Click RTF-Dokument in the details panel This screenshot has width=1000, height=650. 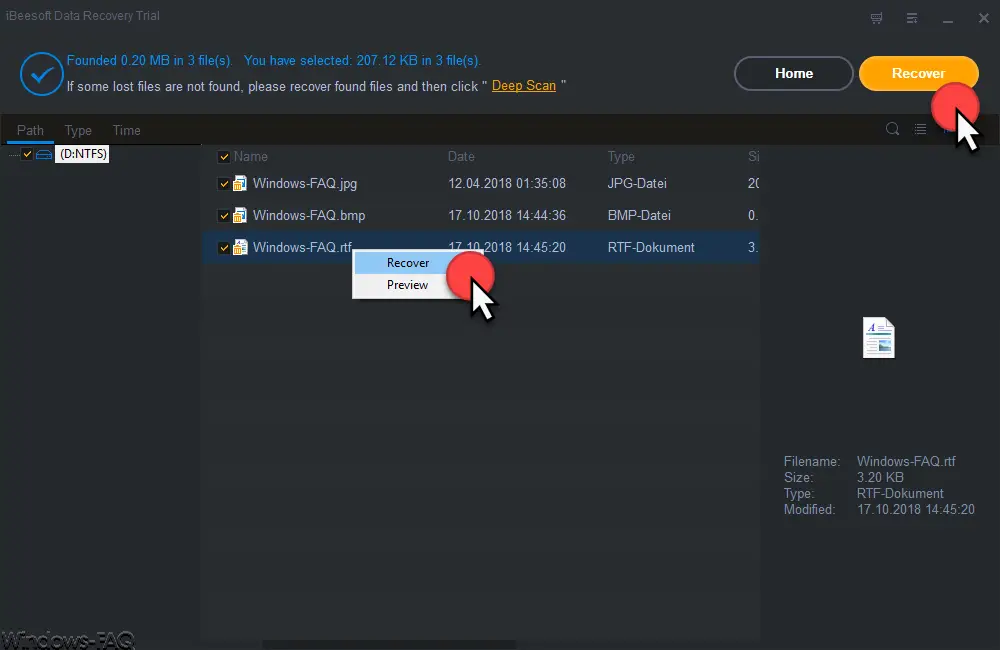pos(900,494)
